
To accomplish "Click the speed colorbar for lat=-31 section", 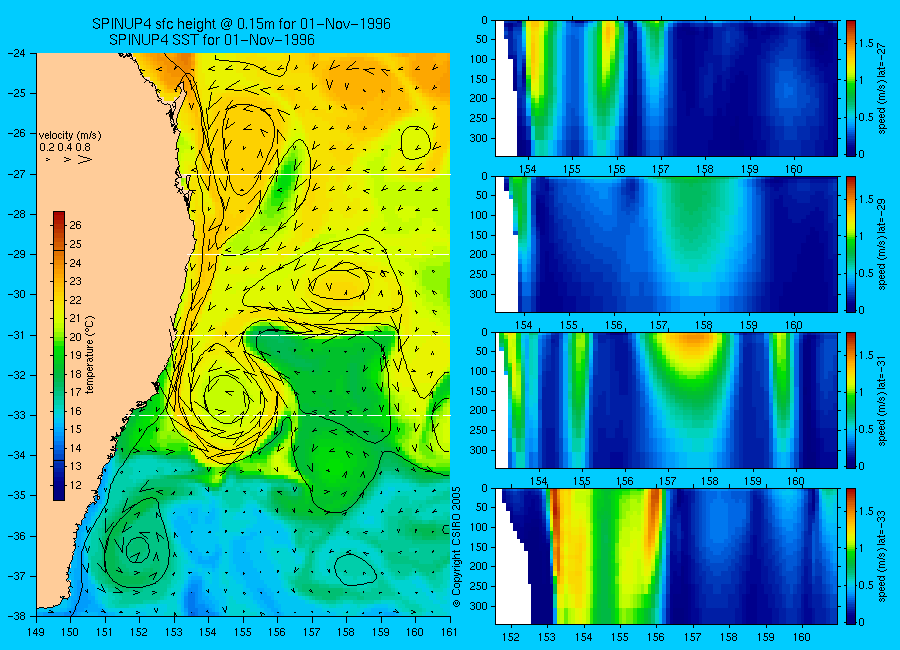I will click(x=850, y=400).
